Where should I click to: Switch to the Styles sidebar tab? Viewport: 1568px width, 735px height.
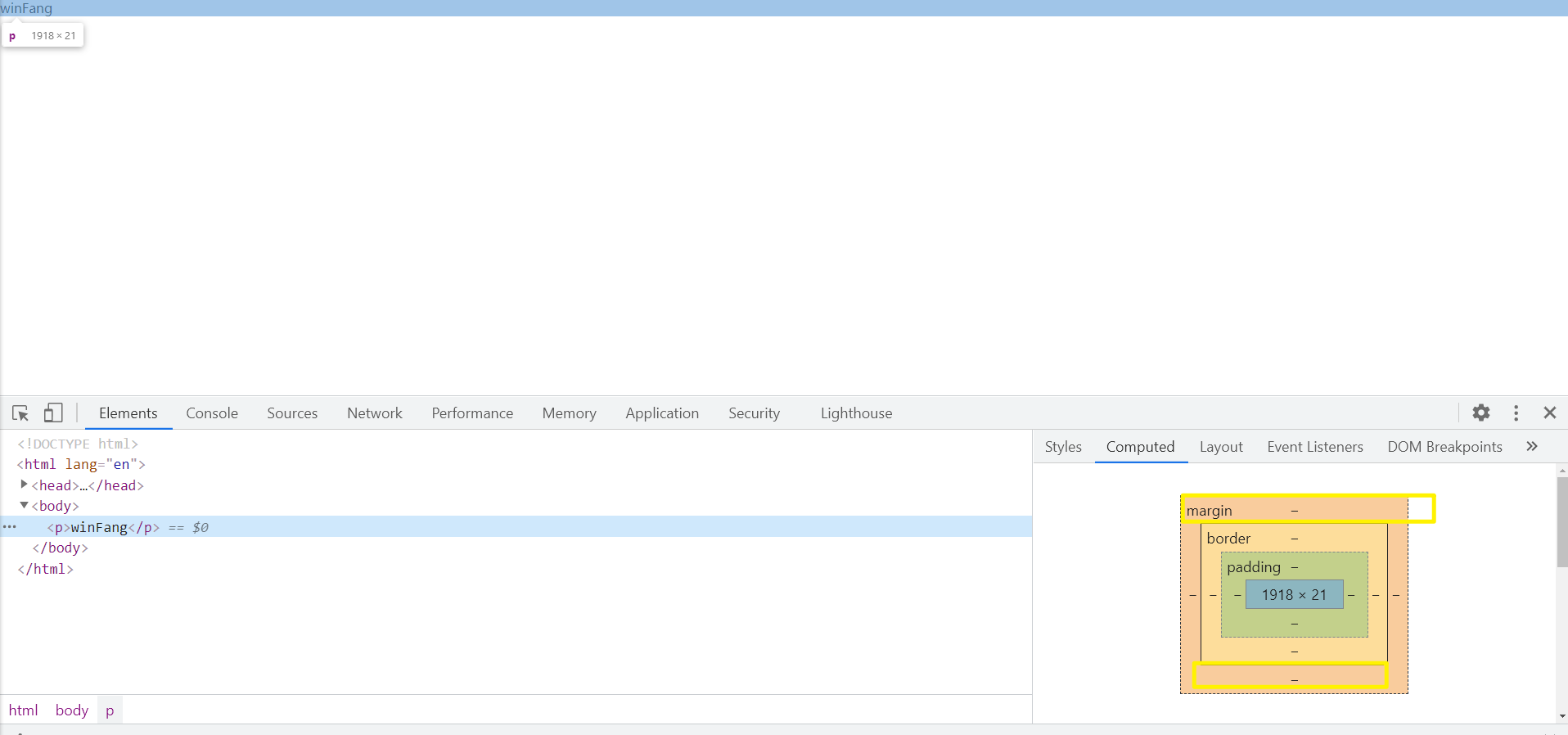(1063, 447)
